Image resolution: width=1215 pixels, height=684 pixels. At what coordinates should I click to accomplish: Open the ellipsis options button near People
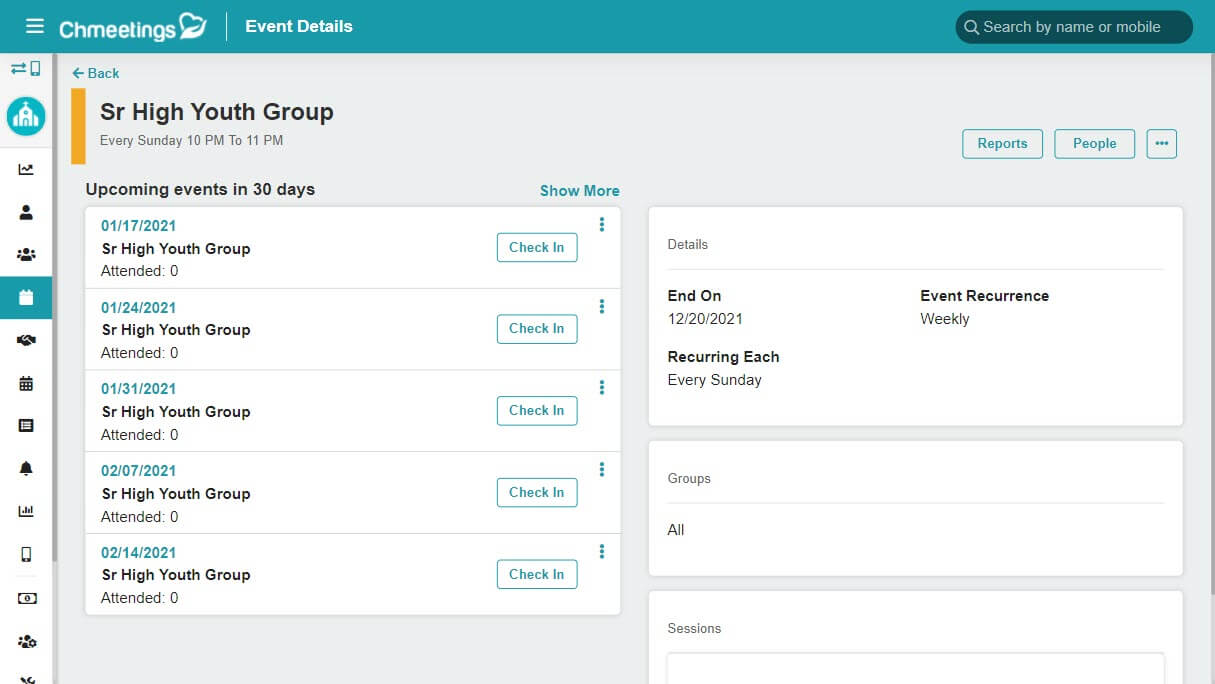(1161, 143)
